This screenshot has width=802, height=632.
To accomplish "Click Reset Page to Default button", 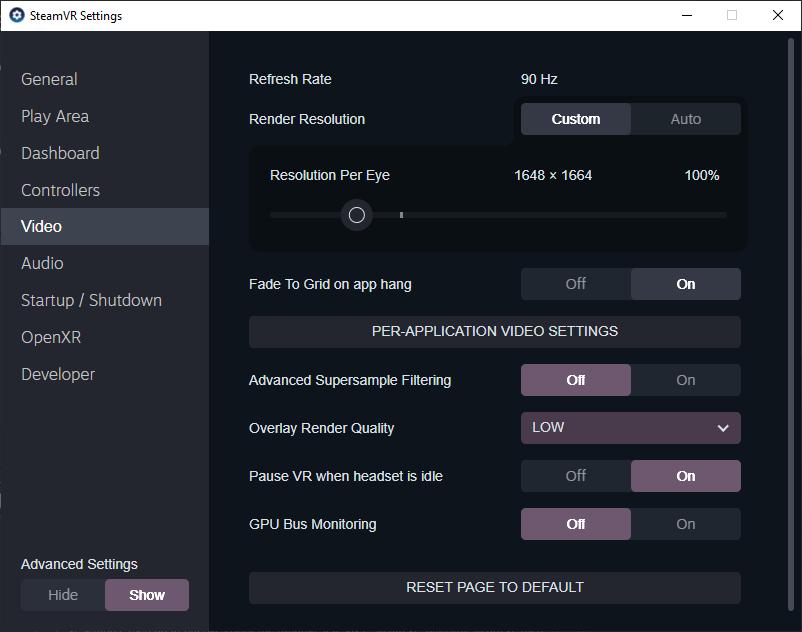I will (x=494, y=587).
